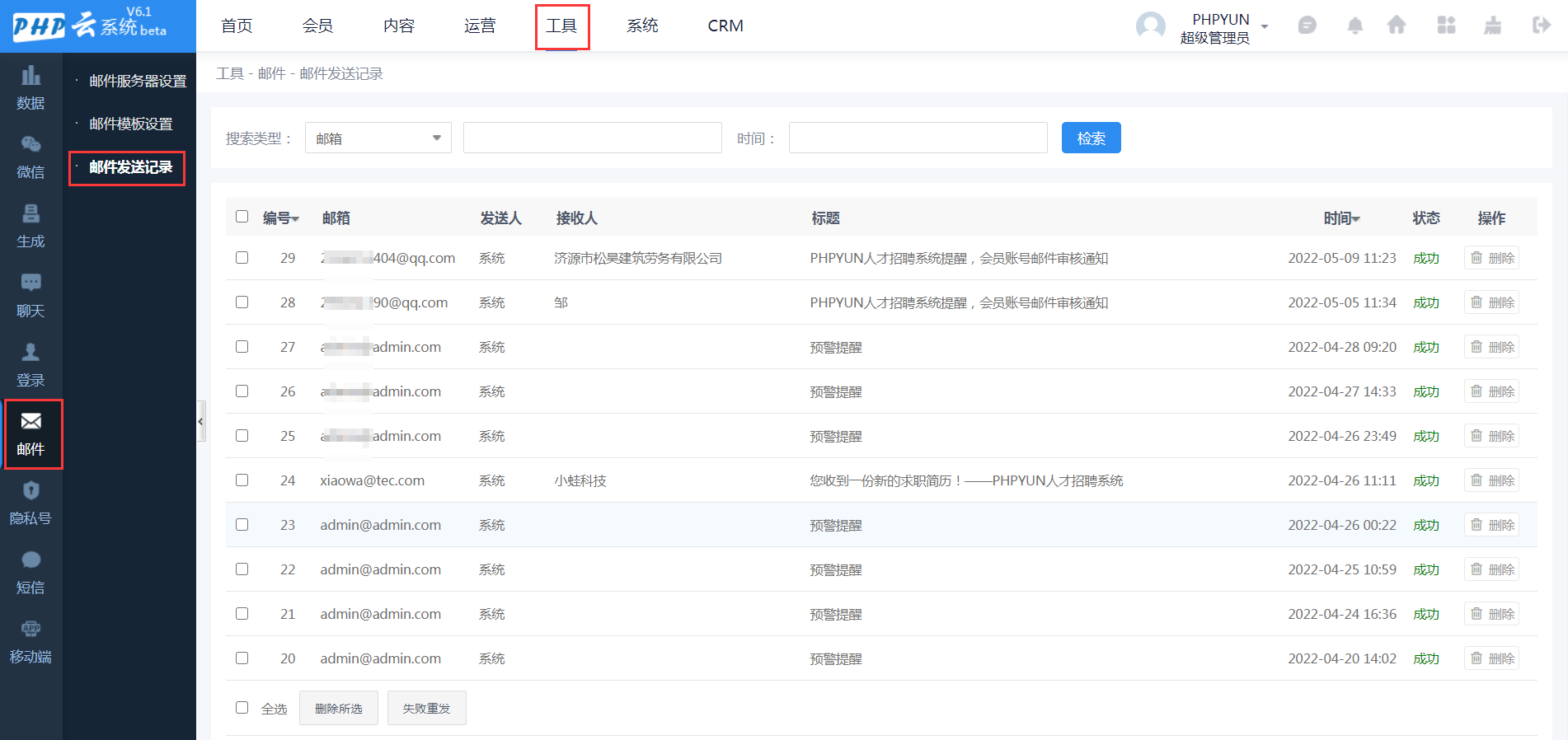Tick the checkbox for row 29

242,257
